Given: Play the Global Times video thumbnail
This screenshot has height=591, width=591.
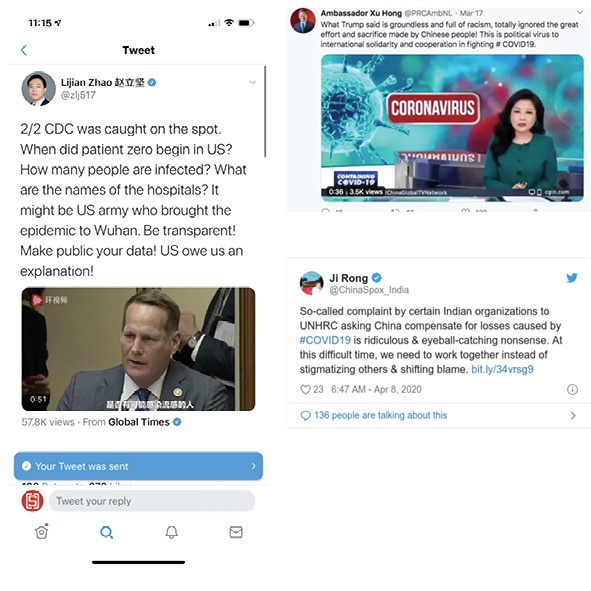Looking at the screenshot, I should coord(138,349).
